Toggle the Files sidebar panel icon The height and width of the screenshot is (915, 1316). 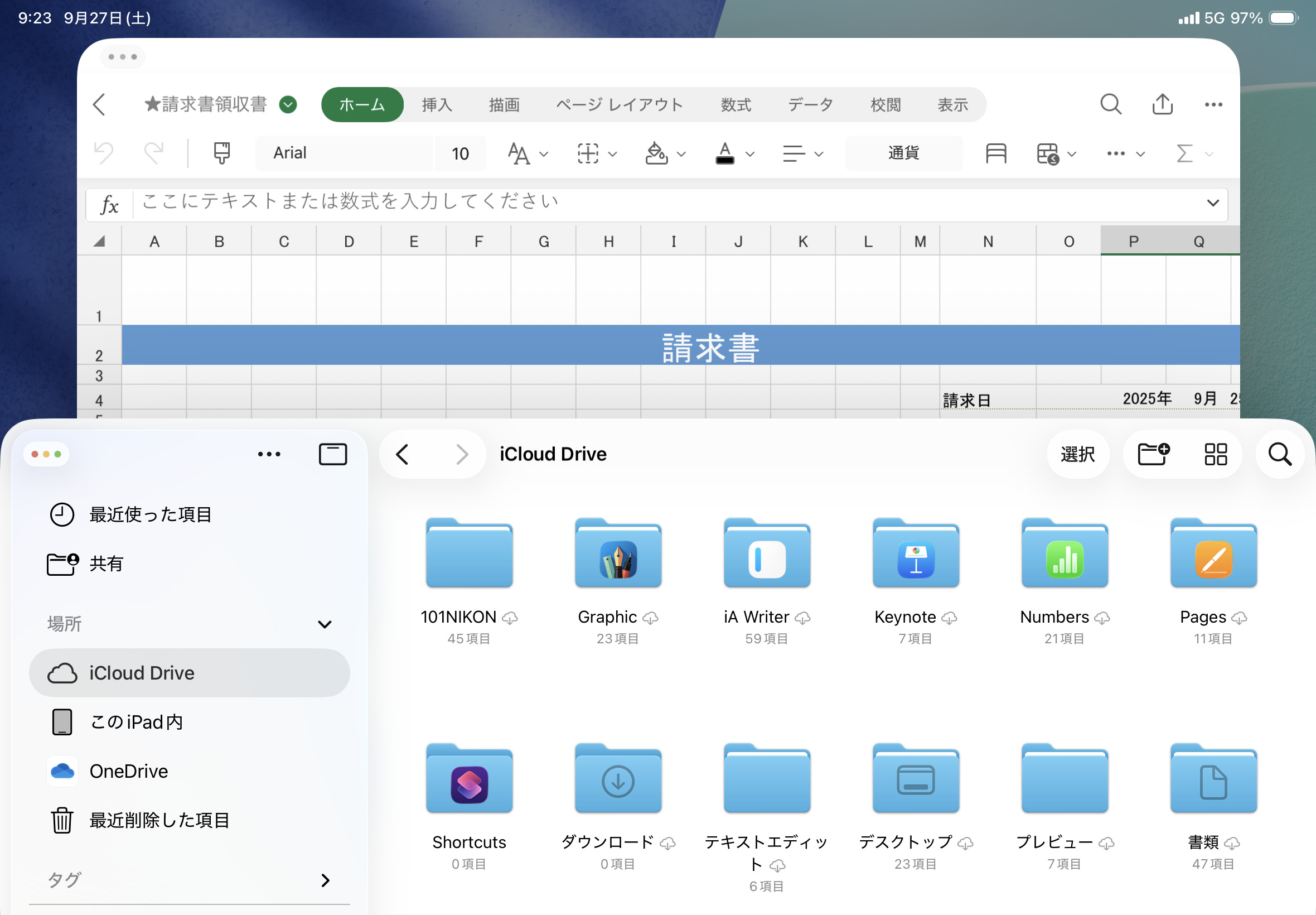click(x=332, y=454)
